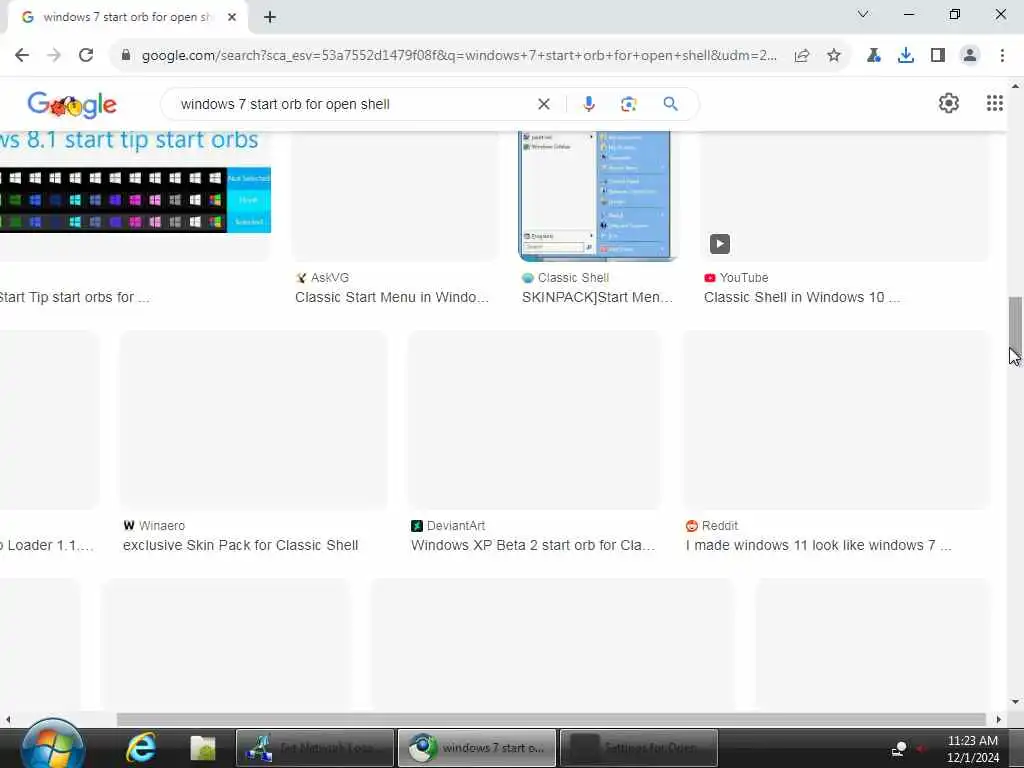This screenshot has width=1024, height=768.
Task: Expand the tab search chevron
Action: (863, 14)
